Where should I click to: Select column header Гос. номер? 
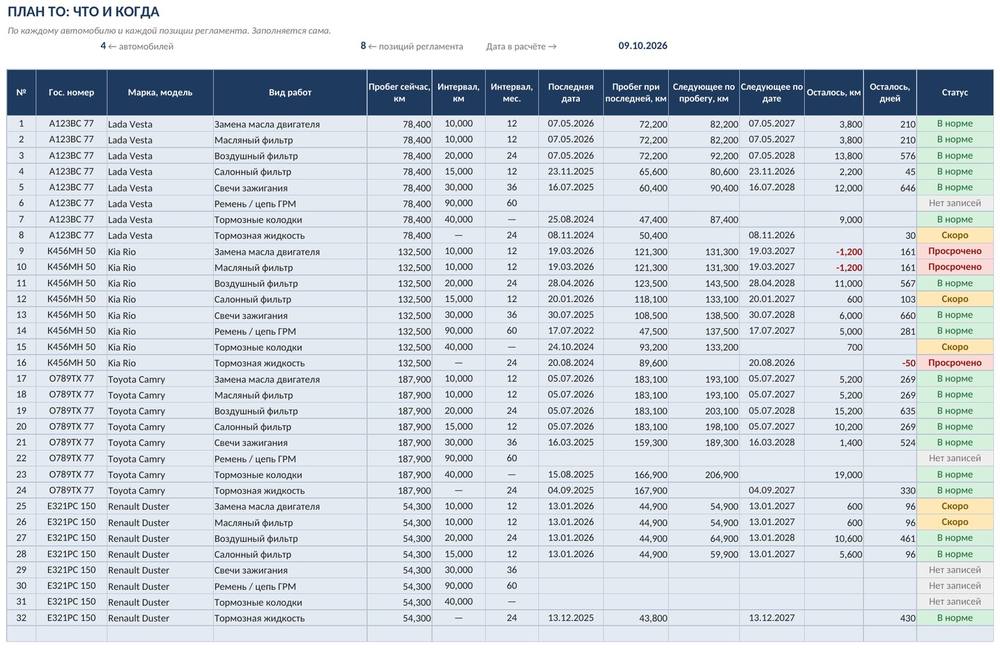pos(71,92)
